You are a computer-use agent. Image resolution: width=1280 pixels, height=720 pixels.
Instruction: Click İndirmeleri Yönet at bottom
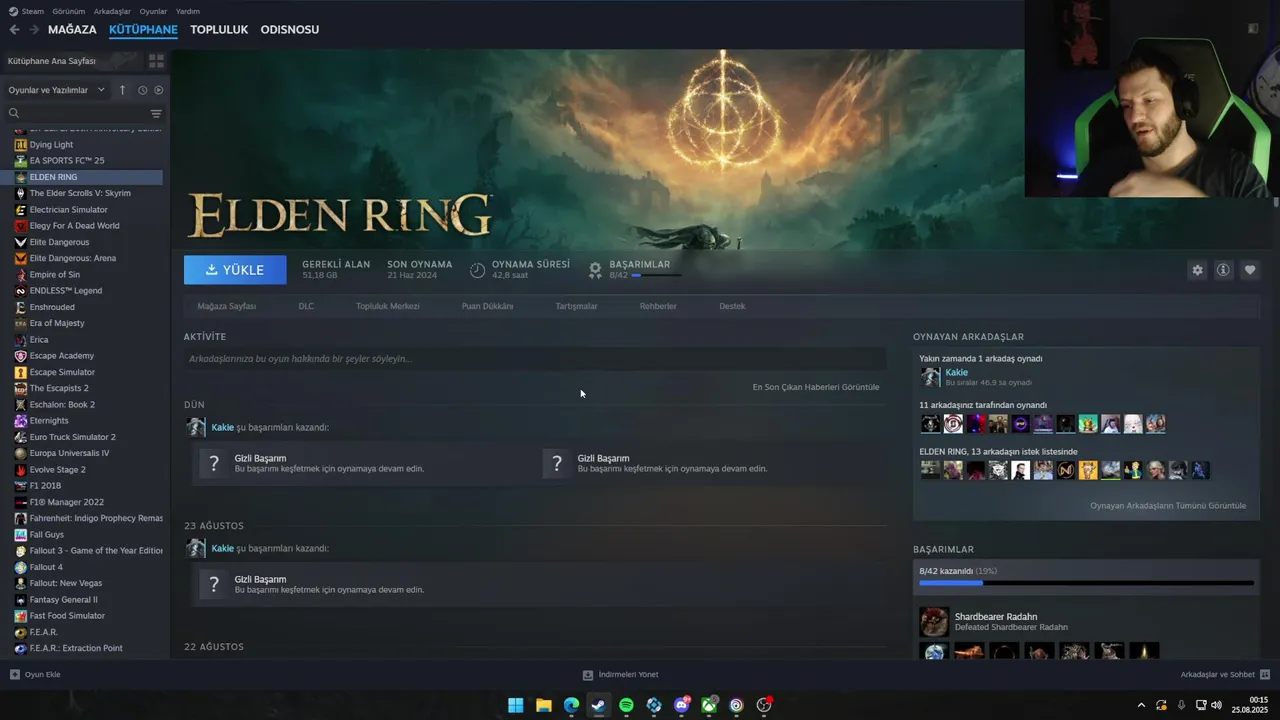pyautogui.click(x=621, y=674)
